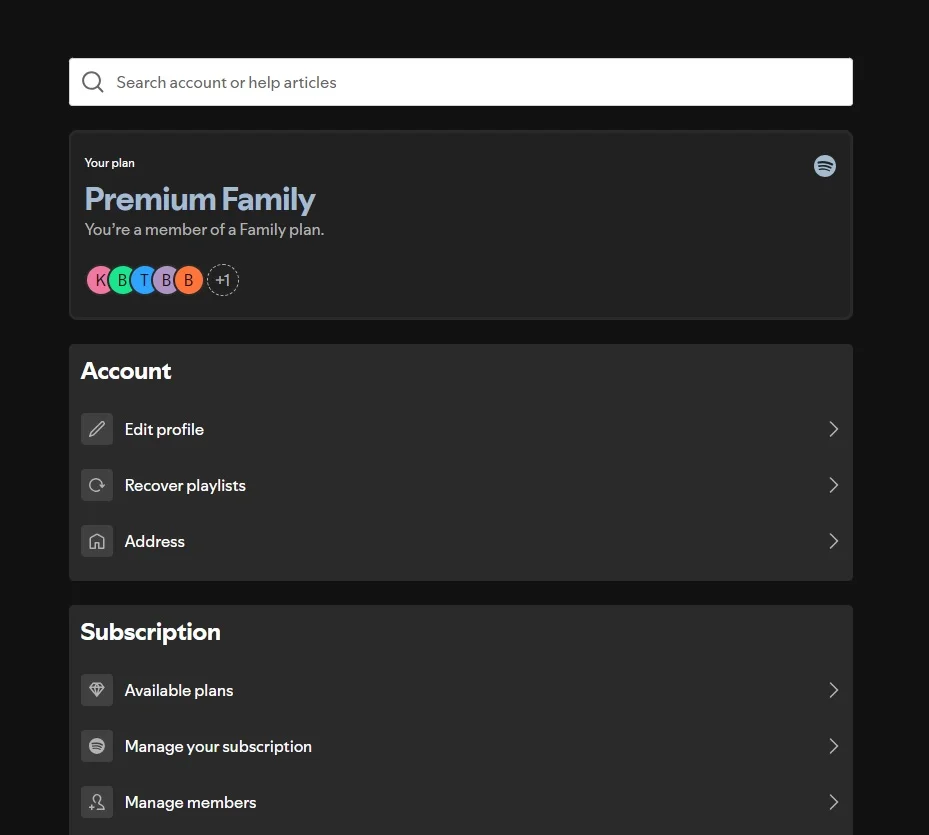Click the refresh icon for Recover playlists

[x=97, y=485]
